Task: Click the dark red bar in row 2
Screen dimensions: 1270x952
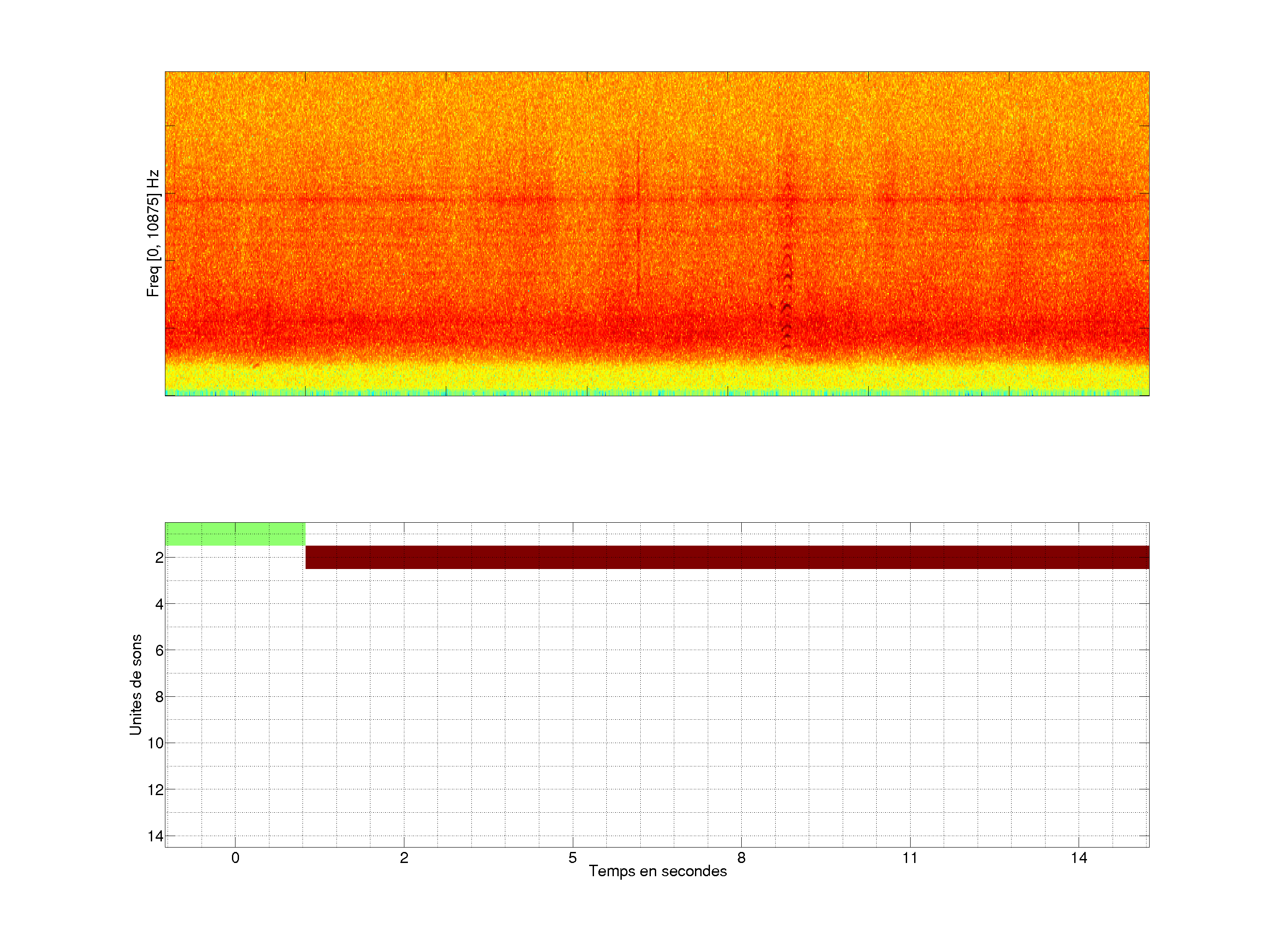Action: pyautogui.click(x=727, y=557)
